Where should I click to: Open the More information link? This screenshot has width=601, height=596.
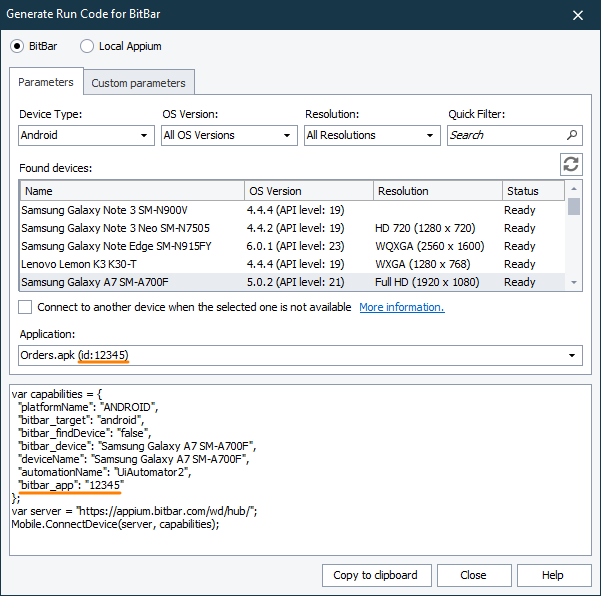(401, 307)
